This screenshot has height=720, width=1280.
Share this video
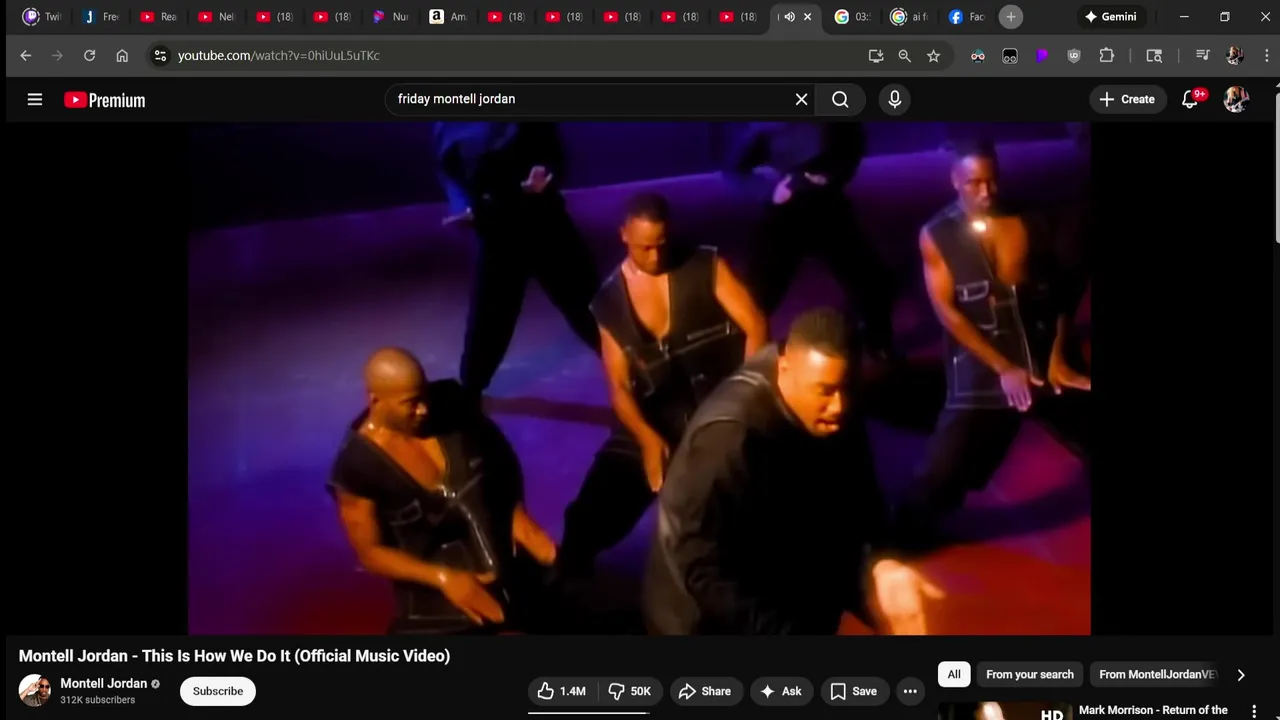tap(705, 691)
